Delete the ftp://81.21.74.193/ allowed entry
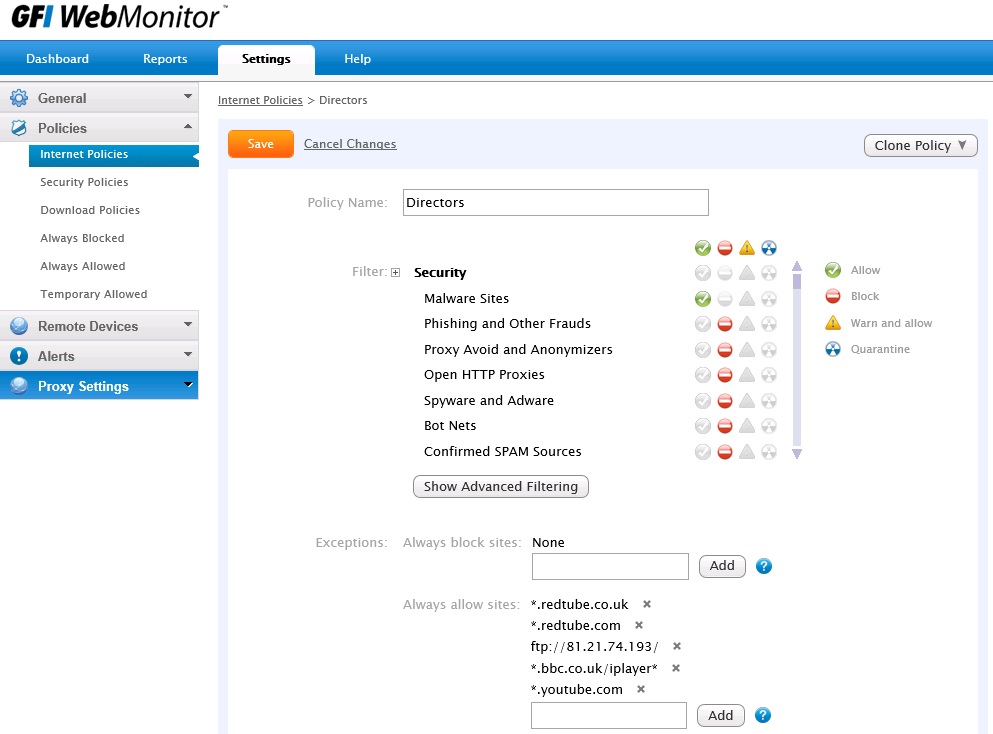Image resolution: width=993 pixels, height=734 pixels. tap(677, 646)
